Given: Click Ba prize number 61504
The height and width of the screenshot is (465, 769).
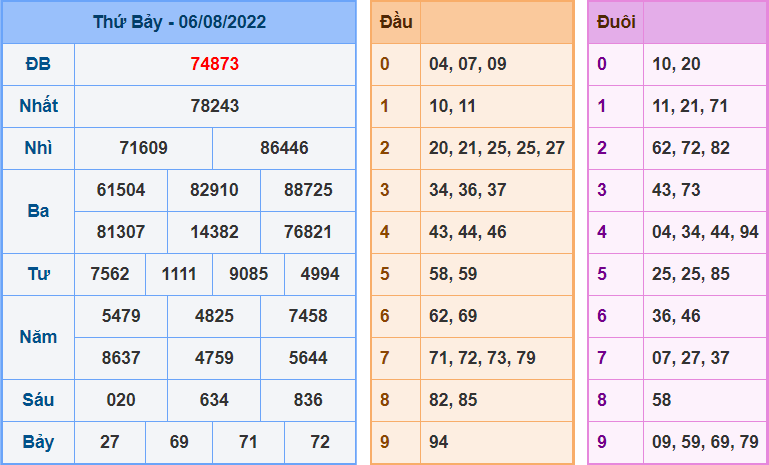Looking at the screenshot, I should tap(121, 190).
